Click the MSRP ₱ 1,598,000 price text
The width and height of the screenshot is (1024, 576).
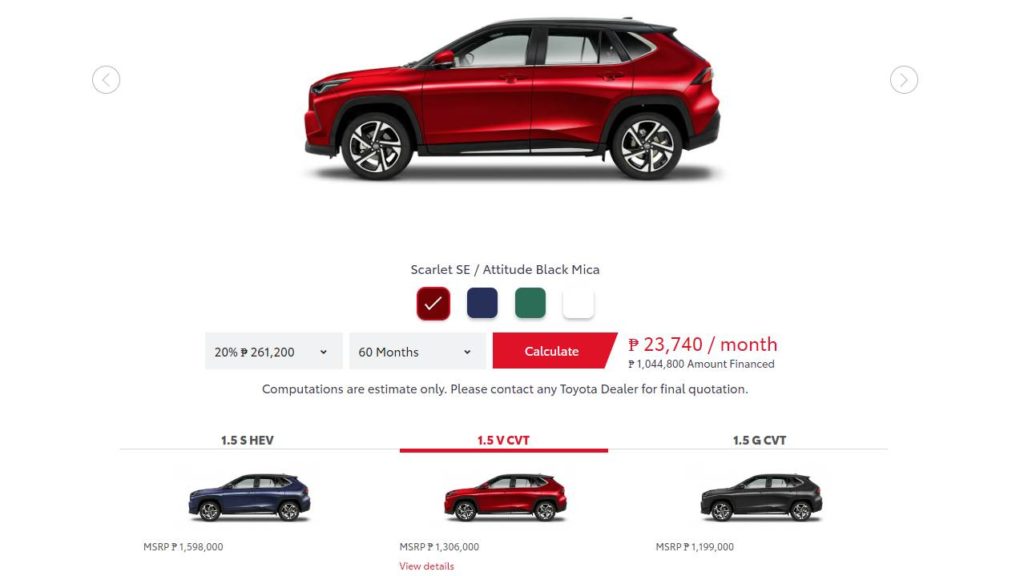183,547
